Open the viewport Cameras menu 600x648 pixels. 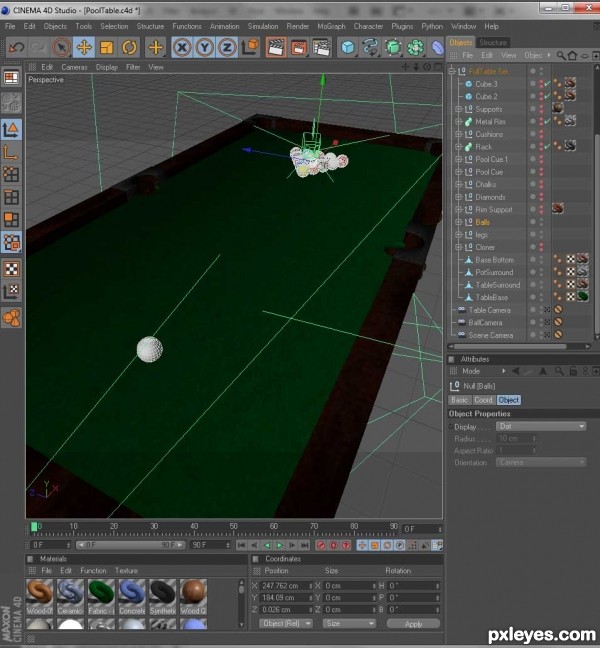click(x=74, y=67)
